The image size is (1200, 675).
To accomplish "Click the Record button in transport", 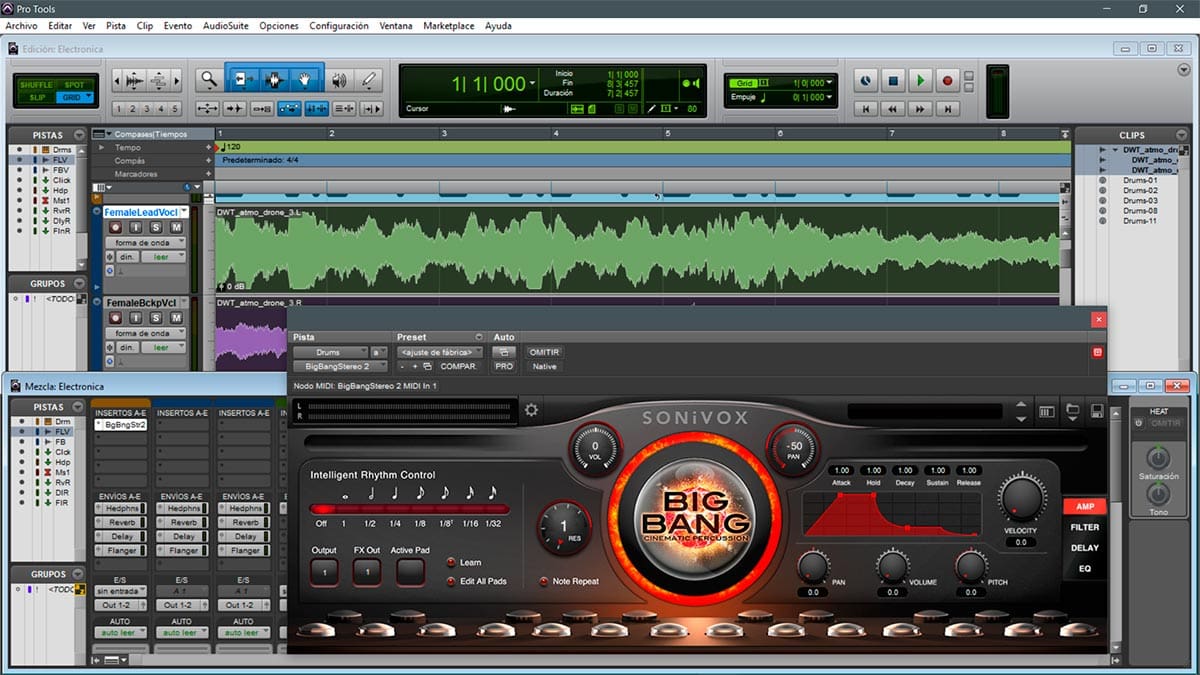I will click(947, 80).
